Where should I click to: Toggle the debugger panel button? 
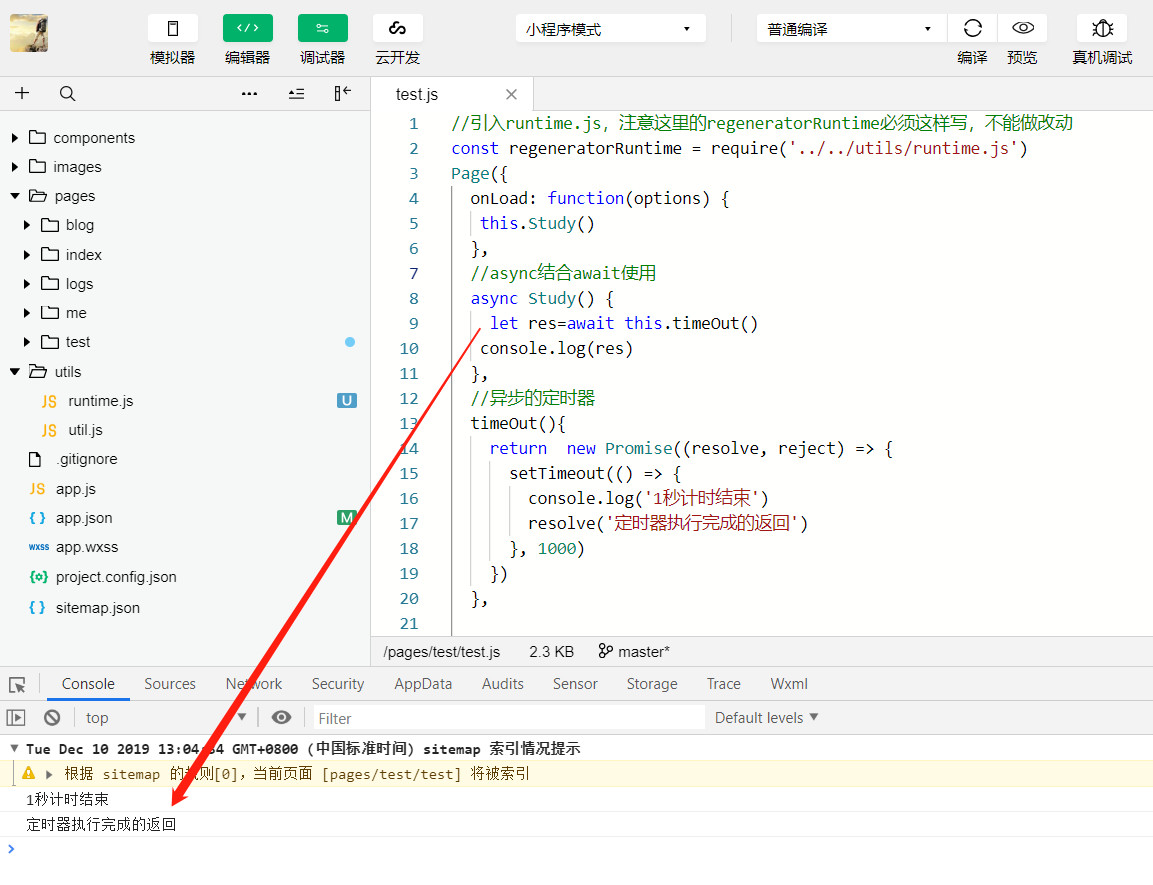pos(322,29)
